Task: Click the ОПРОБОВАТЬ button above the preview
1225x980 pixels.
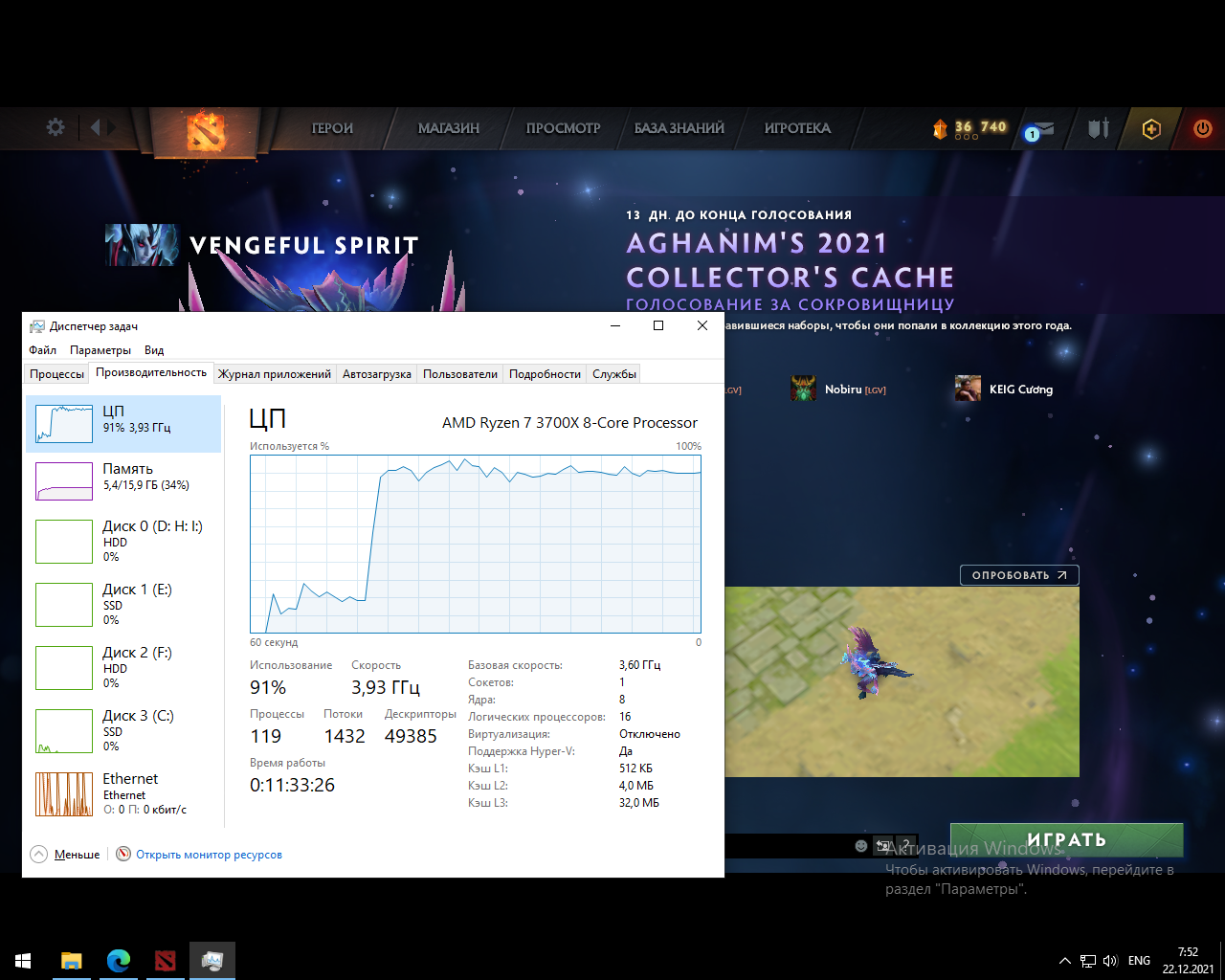Action: [x=1019, y=575]
